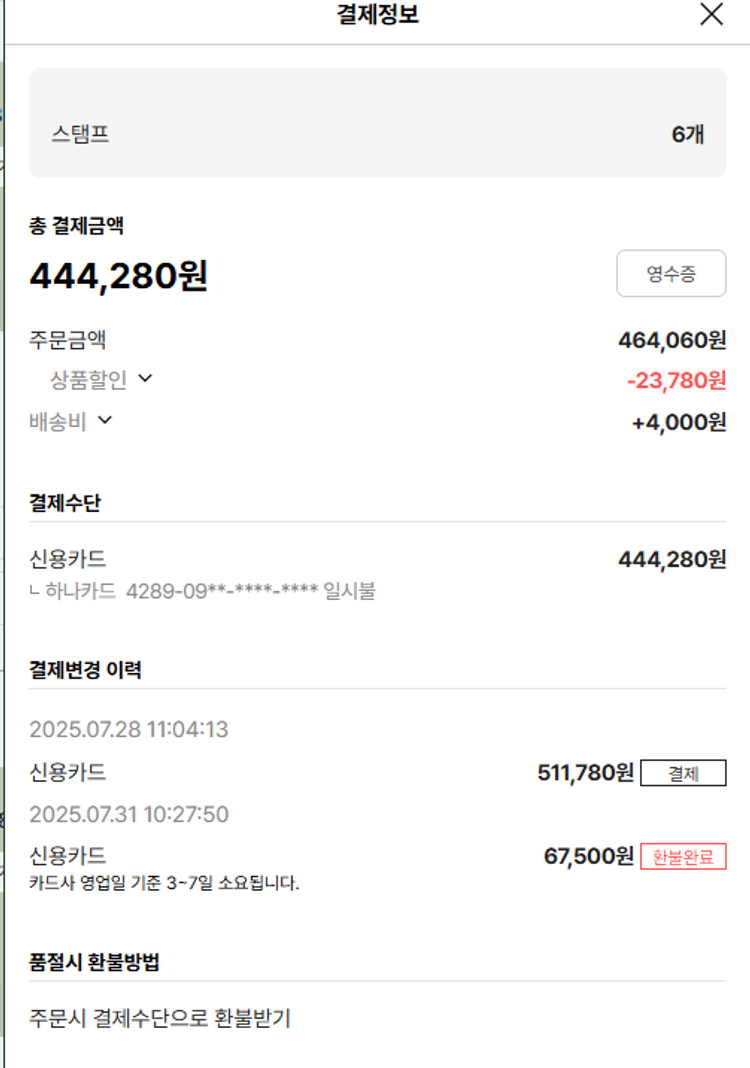
Task: Click the 67,500원 refund amount
Action: [x=588, y=857]
